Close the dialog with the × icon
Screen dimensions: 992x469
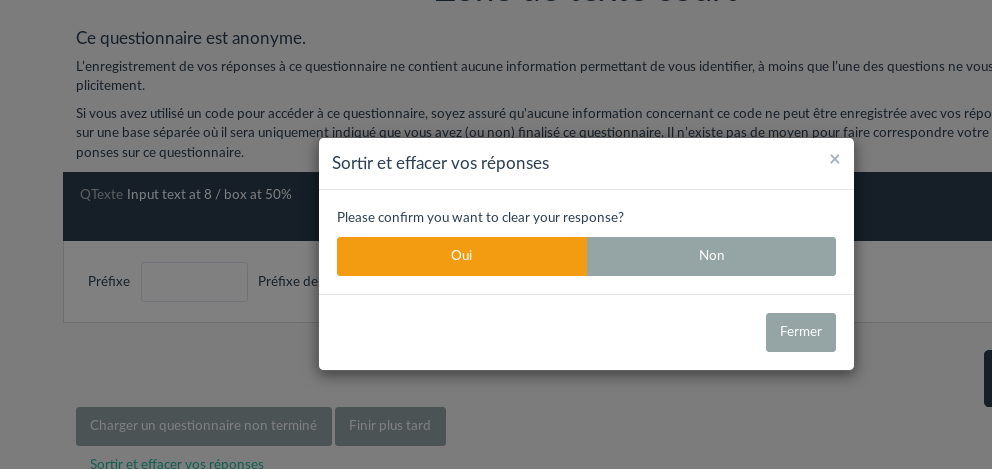(x=834, y=159)
